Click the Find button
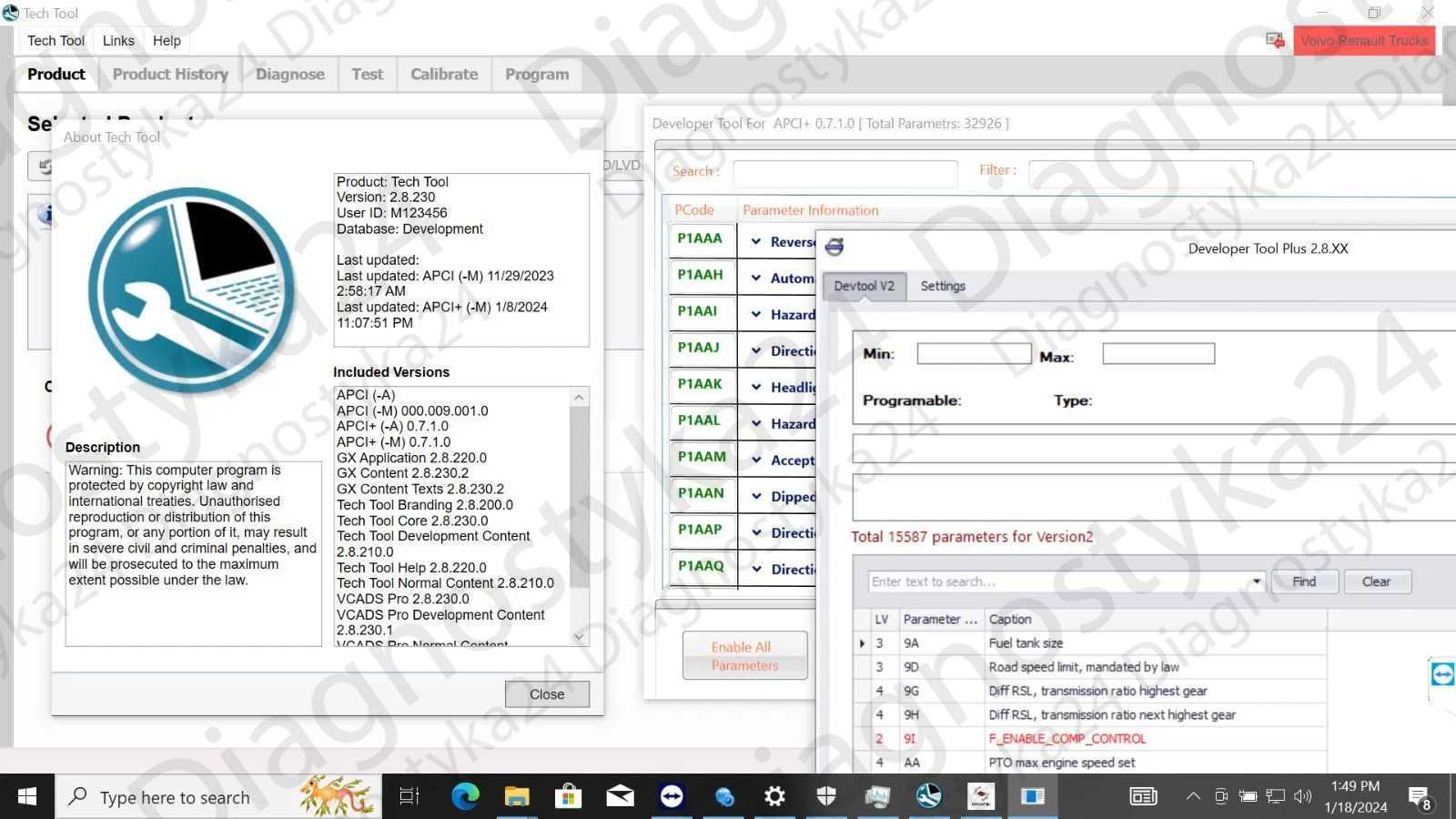Image resolution: width=1456 pixels, height=819 pixels. 1304,581
